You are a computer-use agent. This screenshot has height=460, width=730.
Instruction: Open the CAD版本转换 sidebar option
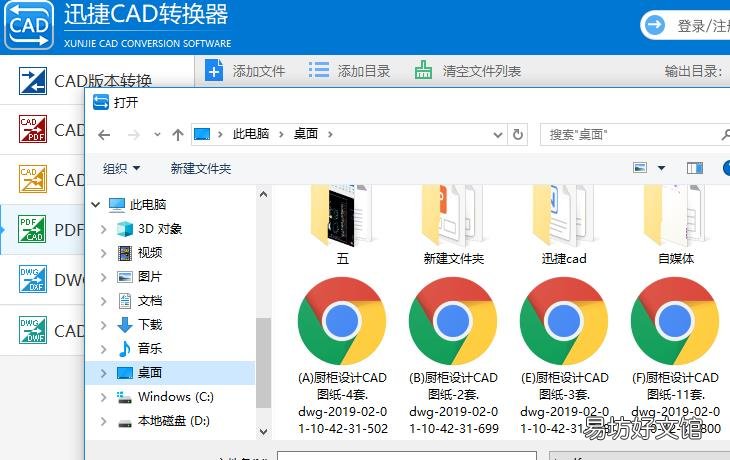[x=97, y=81]
